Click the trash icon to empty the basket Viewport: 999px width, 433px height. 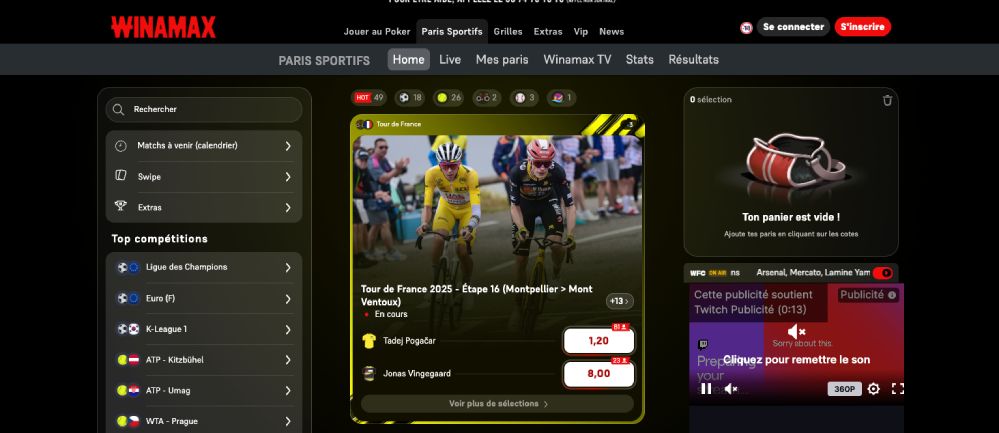887,100
